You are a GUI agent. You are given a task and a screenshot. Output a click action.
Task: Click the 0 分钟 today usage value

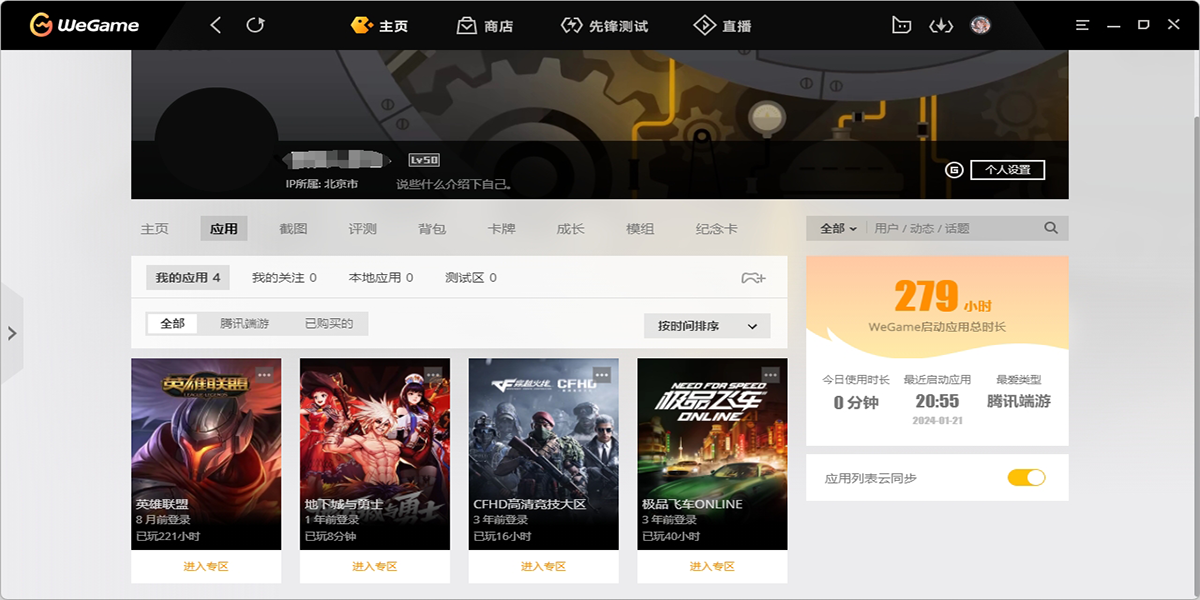coord(856,403)
